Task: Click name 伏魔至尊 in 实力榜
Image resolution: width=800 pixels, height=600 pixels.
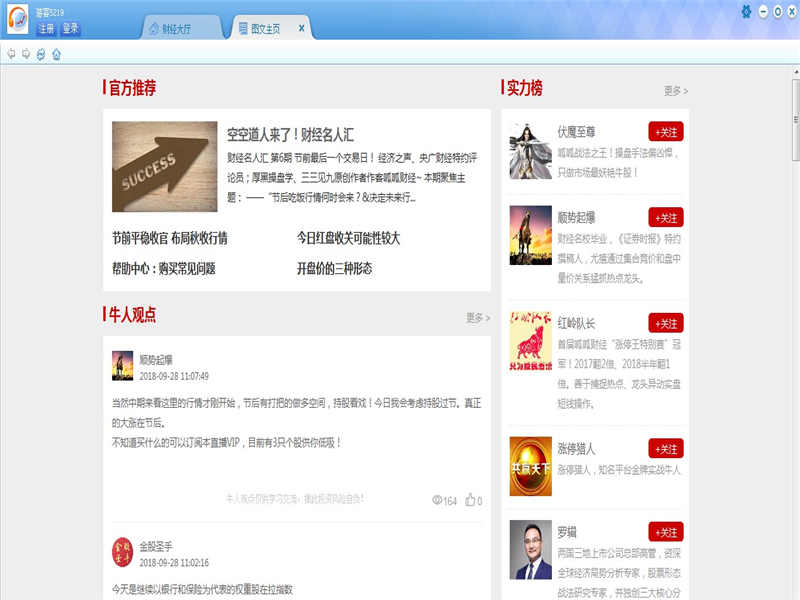Action: click(x=576, y=132)
